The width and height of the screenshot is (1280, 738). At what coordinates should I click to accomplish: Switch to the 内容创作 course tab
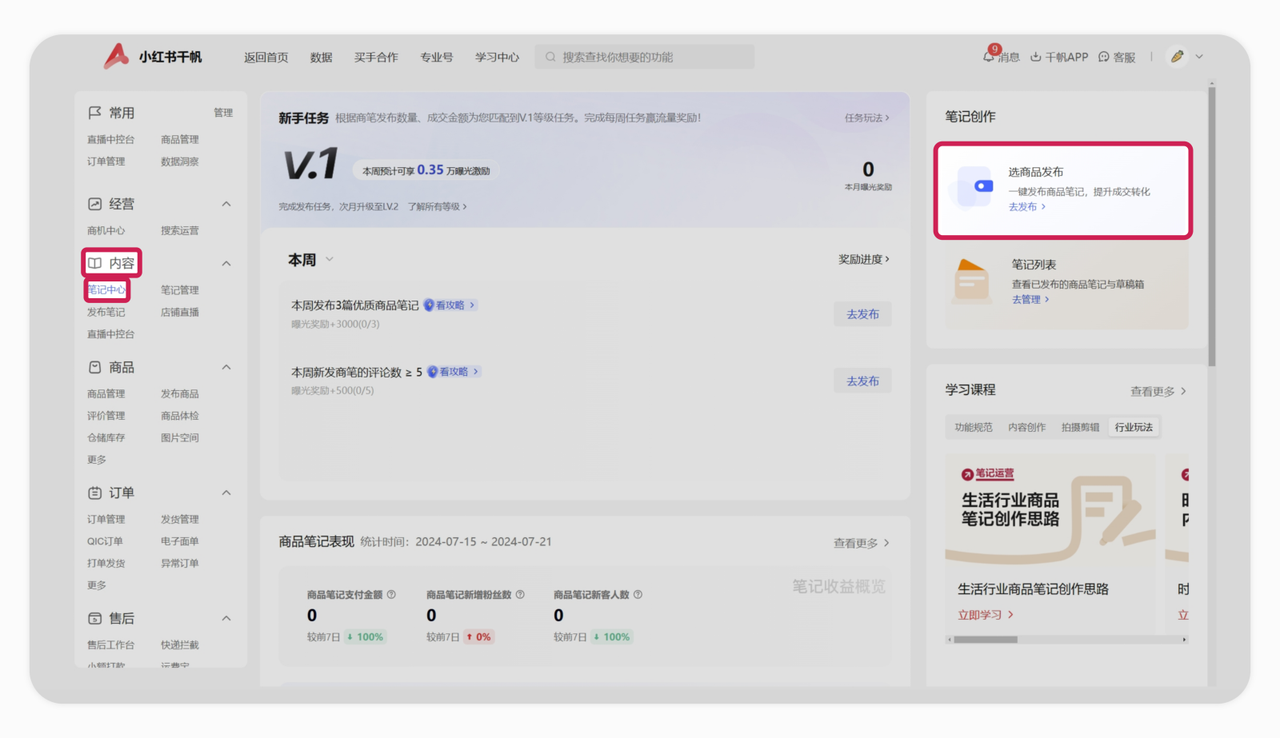pyautogui.click(x=1026, y=427)
